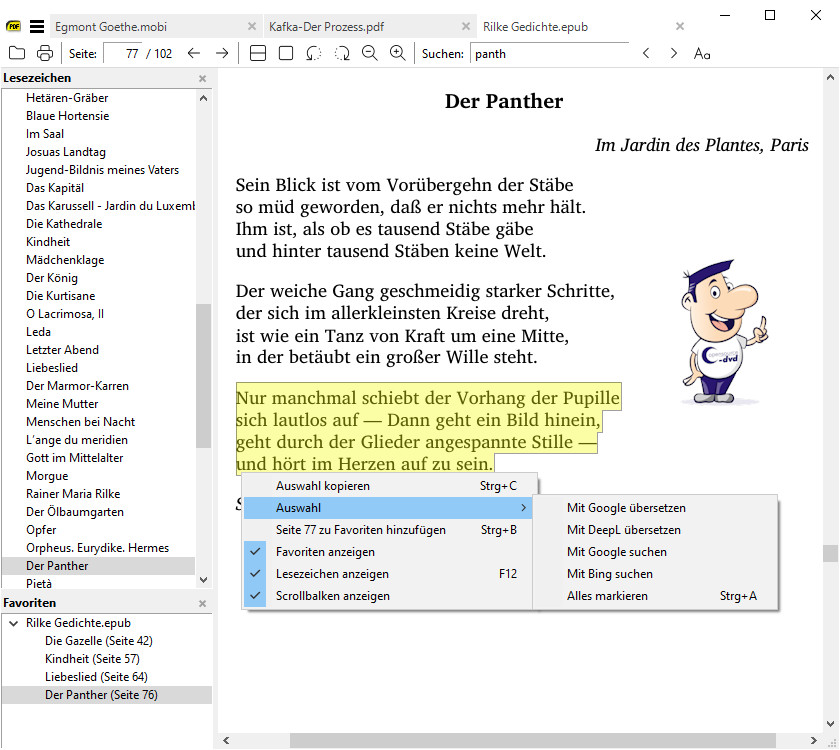Collapse the Rilke Gedichte.epub favorites node
840x750 pixels.
point(13,623)
